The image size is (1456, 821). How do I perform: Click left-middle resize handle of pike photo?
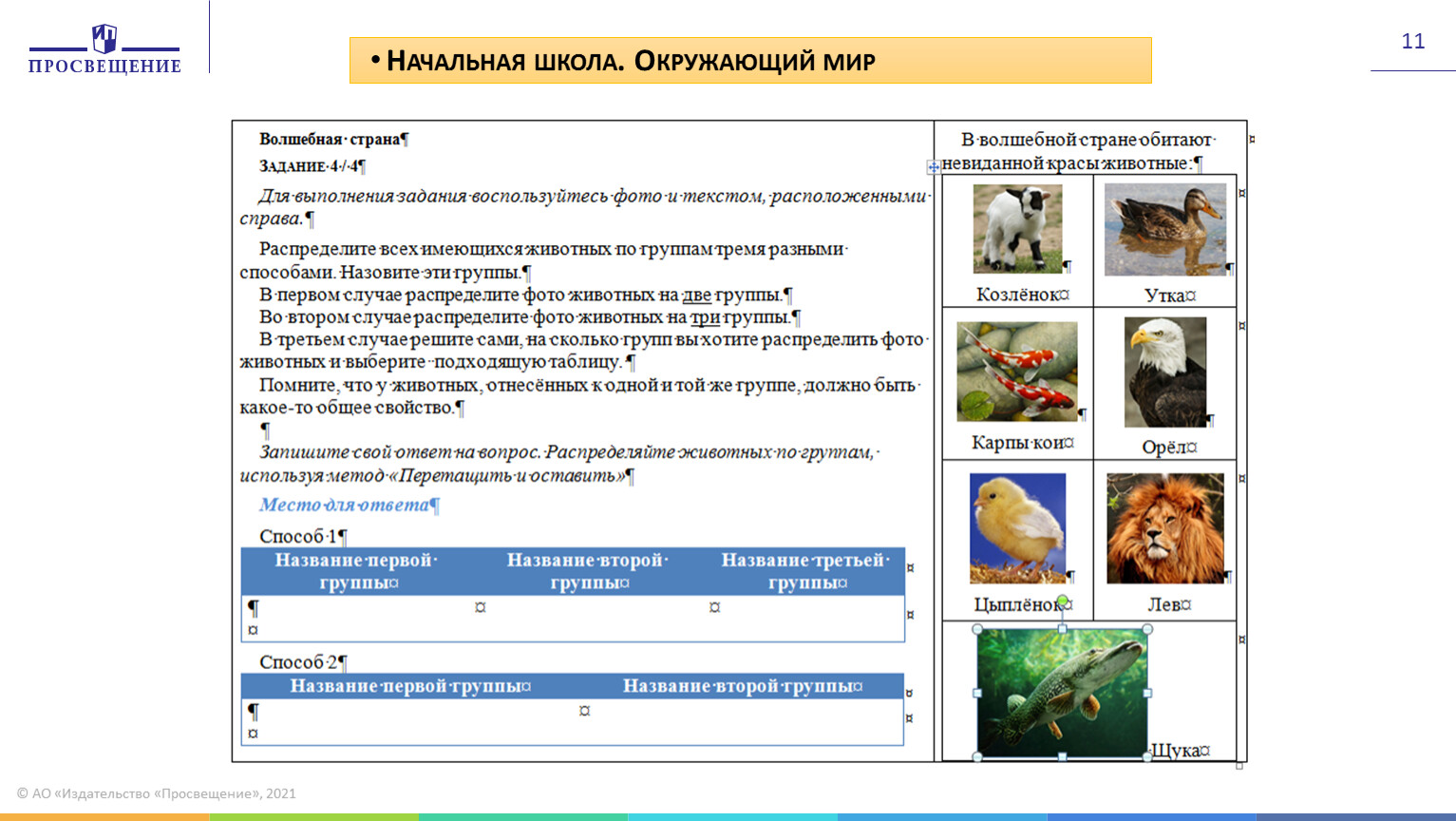(977, 693)
